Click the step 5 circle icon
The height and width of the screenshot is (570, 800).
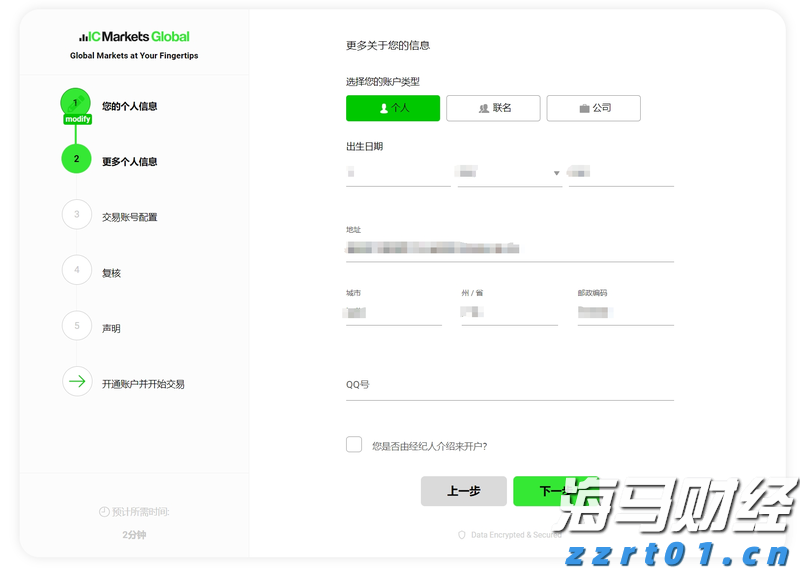click(x=76, y=326)
